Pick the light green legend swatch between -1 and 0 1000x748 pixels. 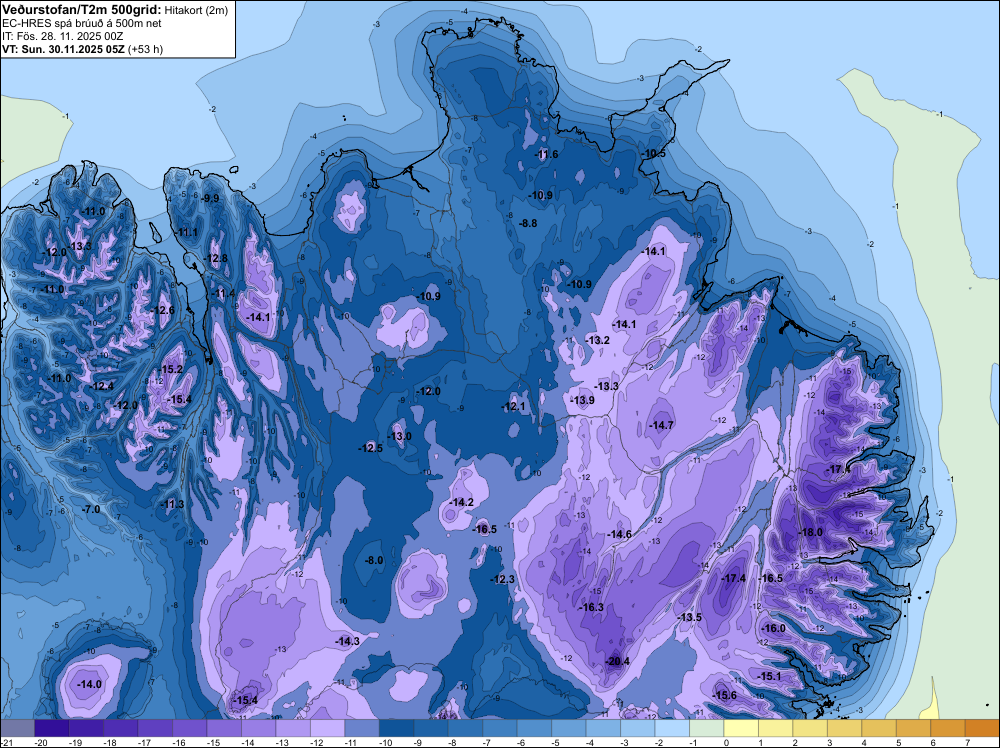[x=706, y=728]
